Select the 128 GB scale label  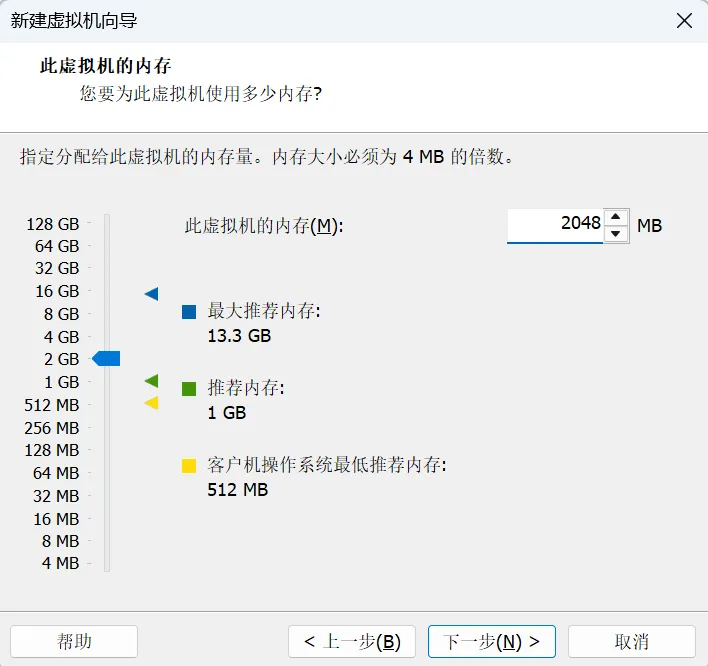click(53, 224)
